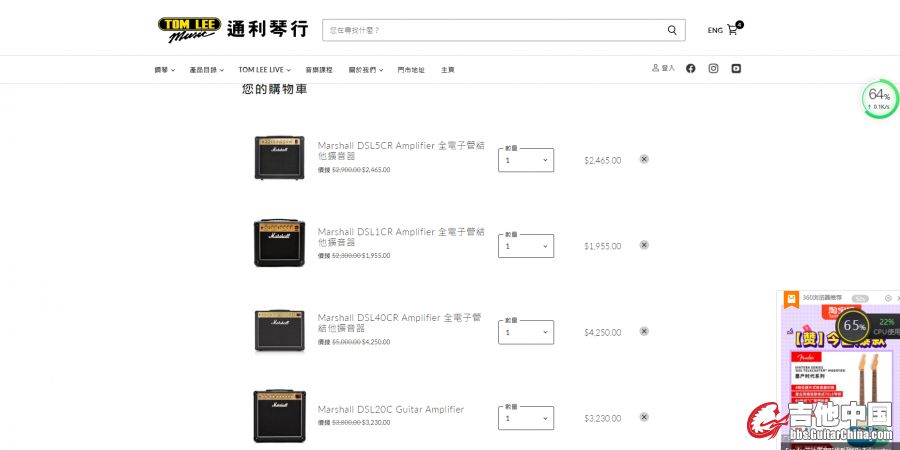Viewport: 900px width, 450px height.
Task: Click the search input field
Action: pyautogui.click(x=494, y=30)
